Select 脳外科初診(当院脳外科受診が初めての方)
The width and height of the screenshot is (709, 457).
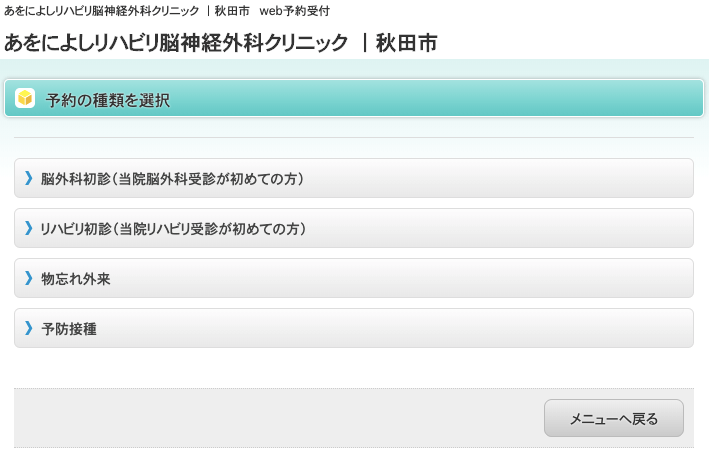point(172,179)
